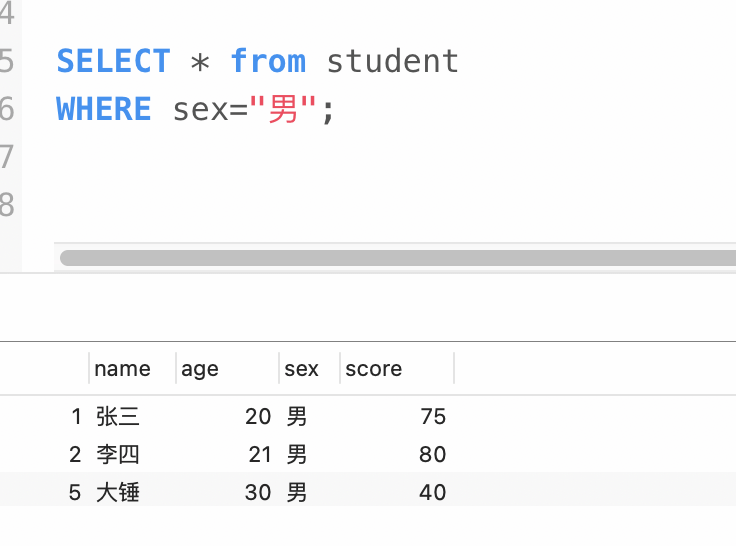Click the score cell showing 40

[432, 493]
